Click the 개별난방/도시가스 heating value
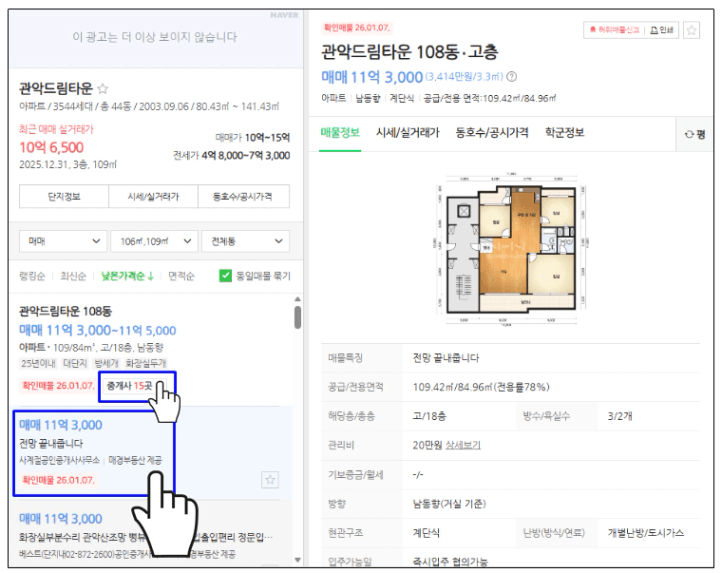 (x=646, y=533)
